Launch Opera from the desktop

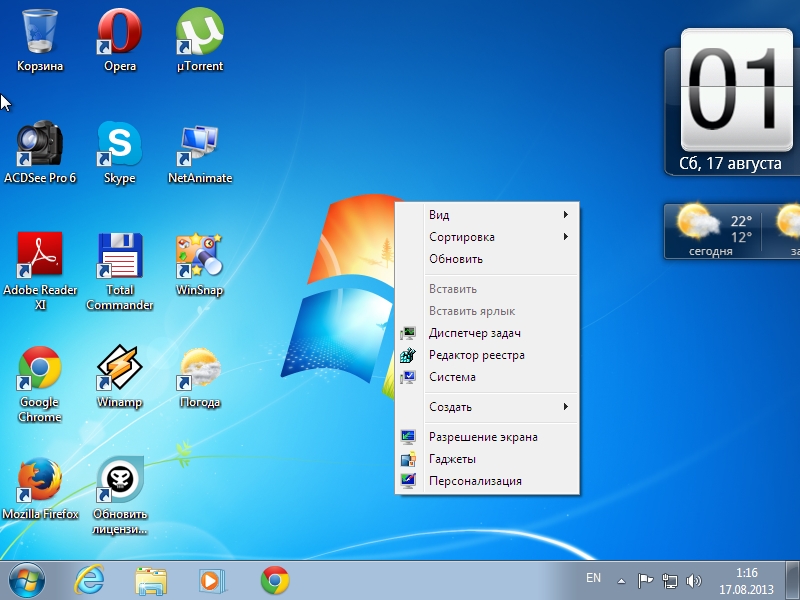[120, 41]
